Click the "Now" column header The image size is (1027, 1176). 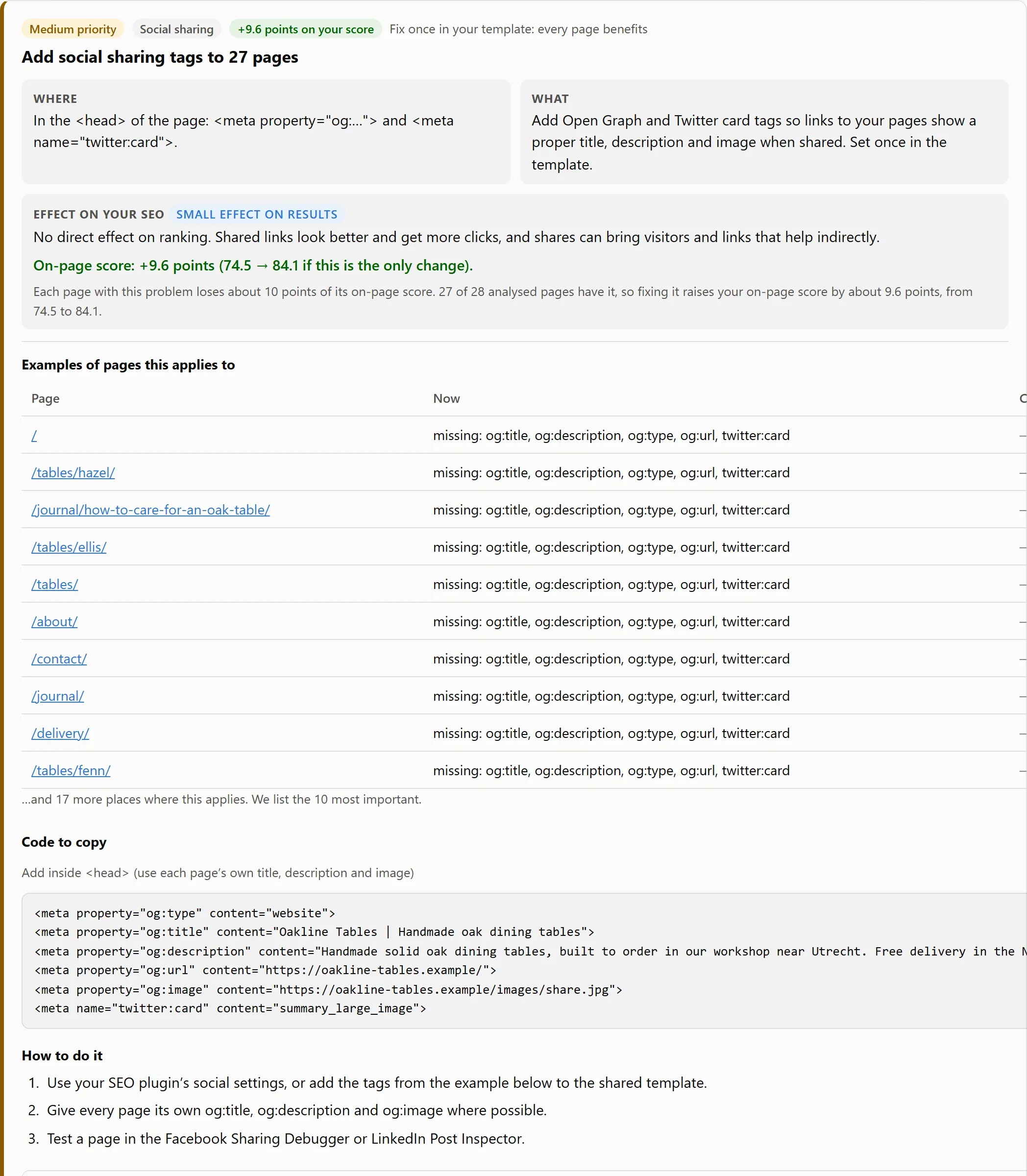point(446,399)
